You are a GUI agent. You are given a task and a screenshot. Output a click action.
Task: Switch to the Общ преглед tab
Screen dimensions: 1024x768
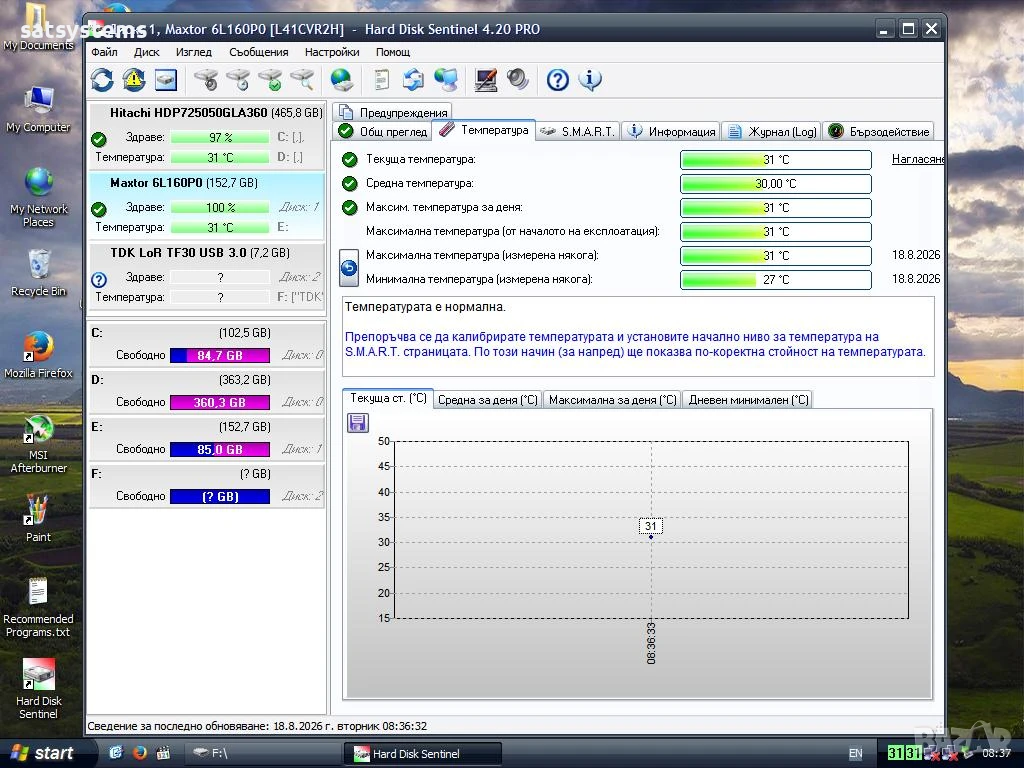[x=382, y=131]
